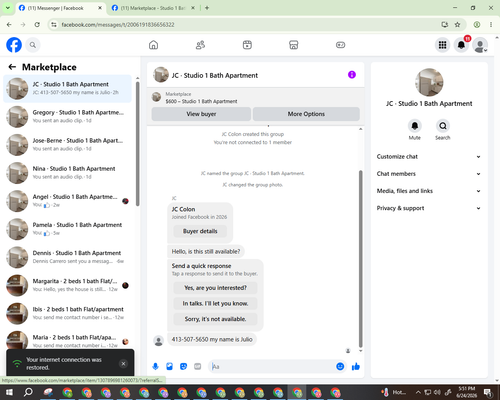Open taskbar action center notification icon

coord(488,392)
